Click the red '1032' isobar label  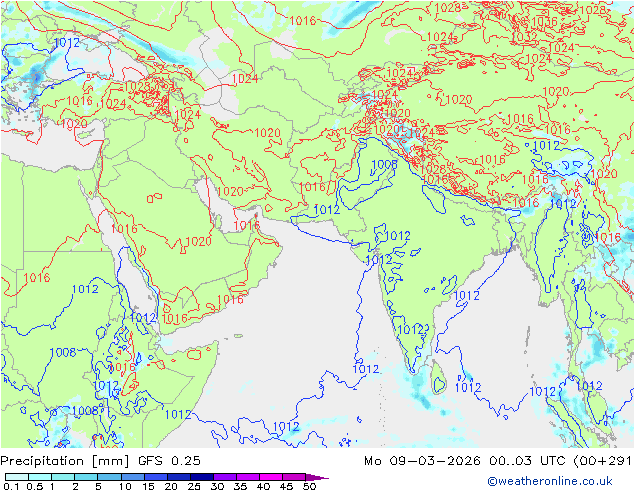point(524,37)
